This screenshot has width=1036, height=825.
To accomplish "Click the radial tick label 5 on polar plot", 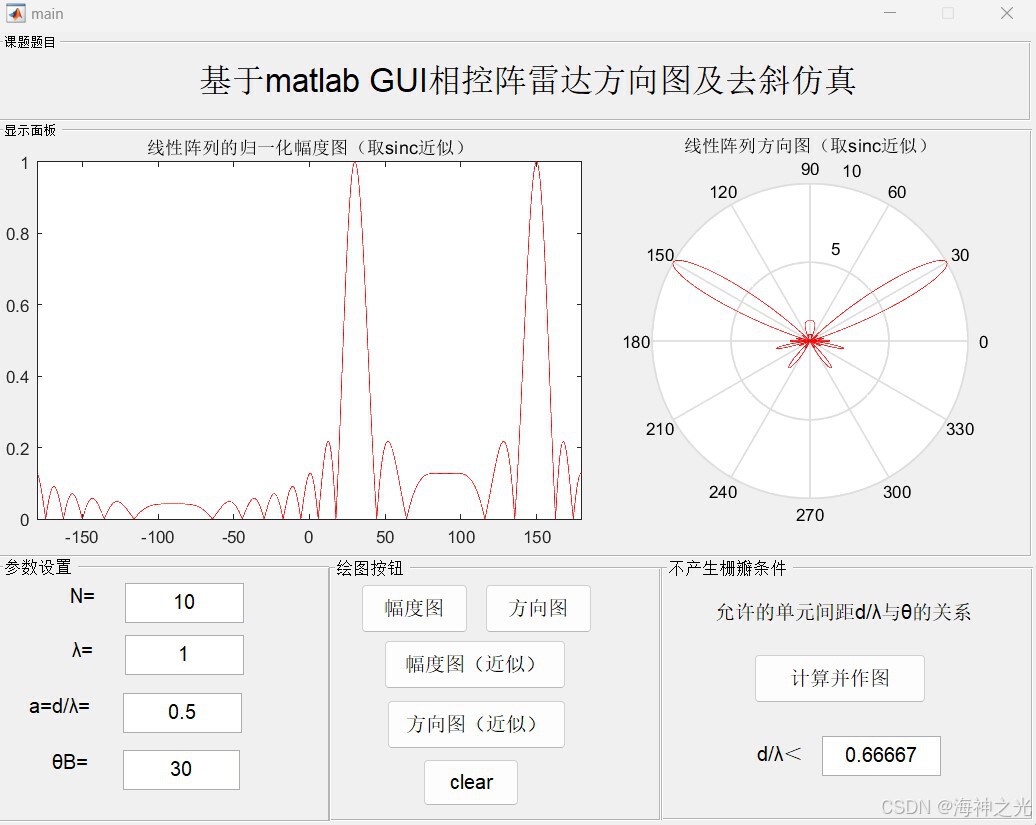I will 836,250.
